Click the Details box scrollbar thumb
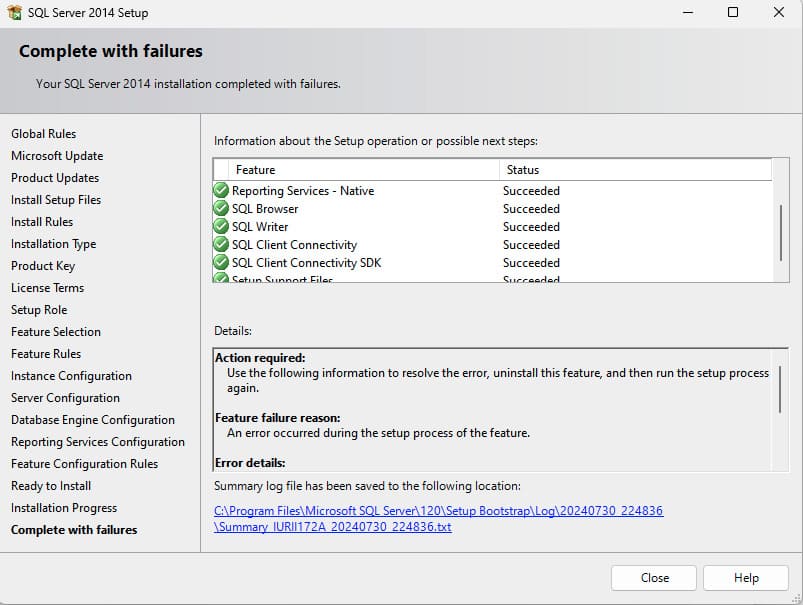The width and height of the screenshot is (803, 605). click(x=780, y=389)
